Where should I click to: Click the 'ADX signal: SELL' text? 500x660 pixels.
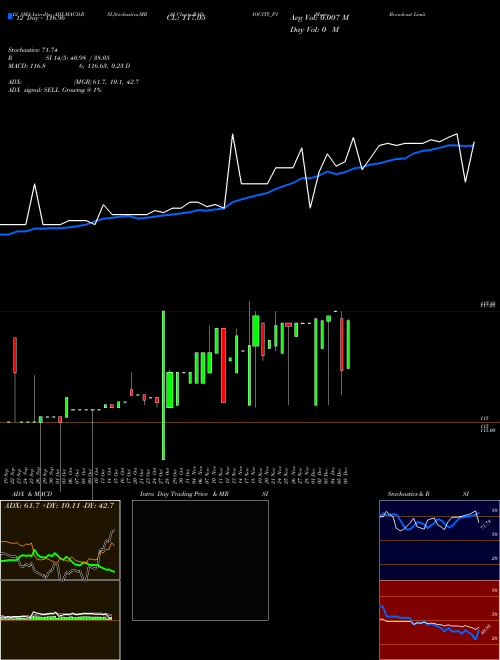pos(34,90)
